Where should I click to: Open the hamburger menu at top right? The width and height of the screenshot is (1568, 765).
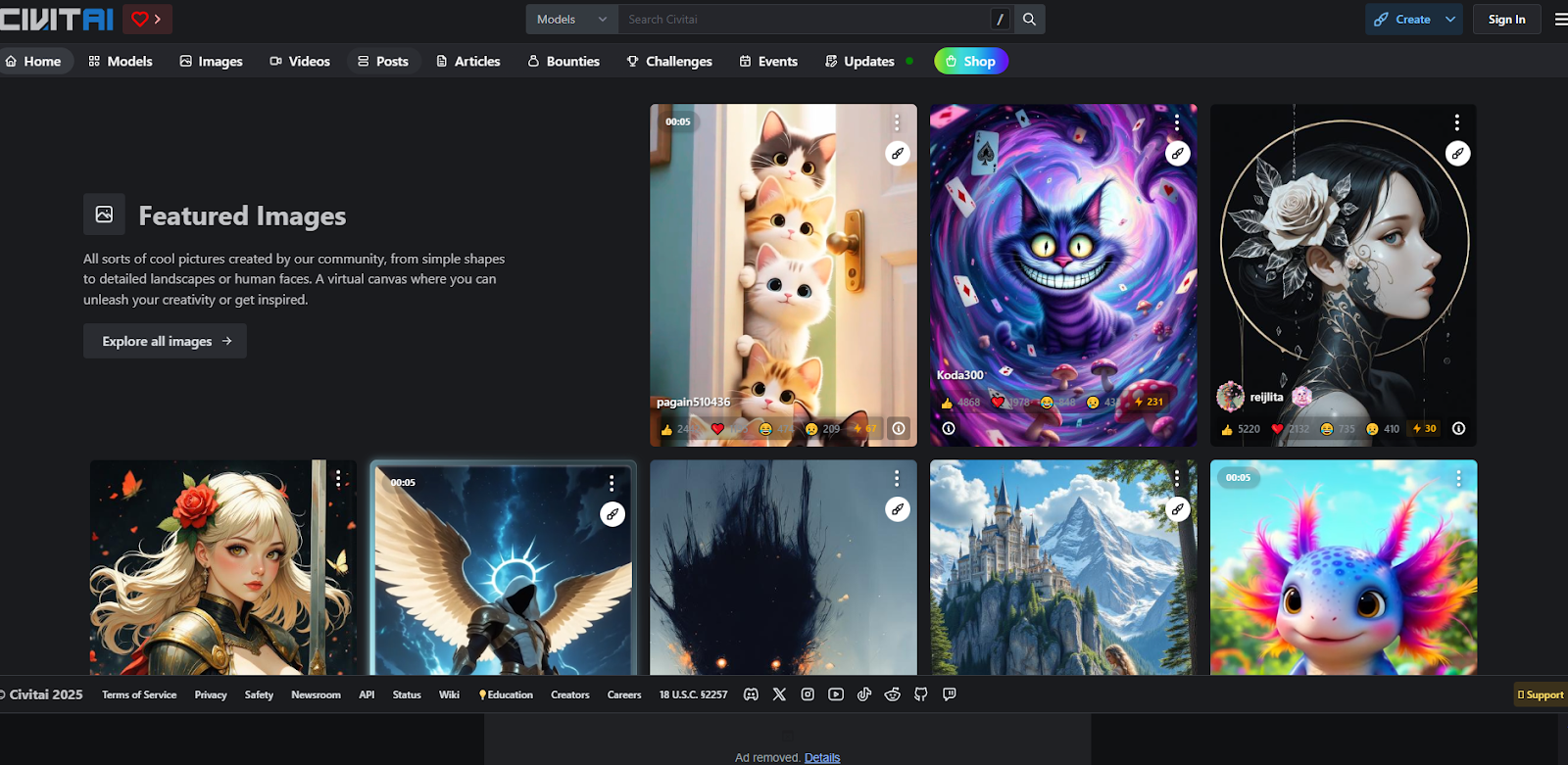[1560, 19]
